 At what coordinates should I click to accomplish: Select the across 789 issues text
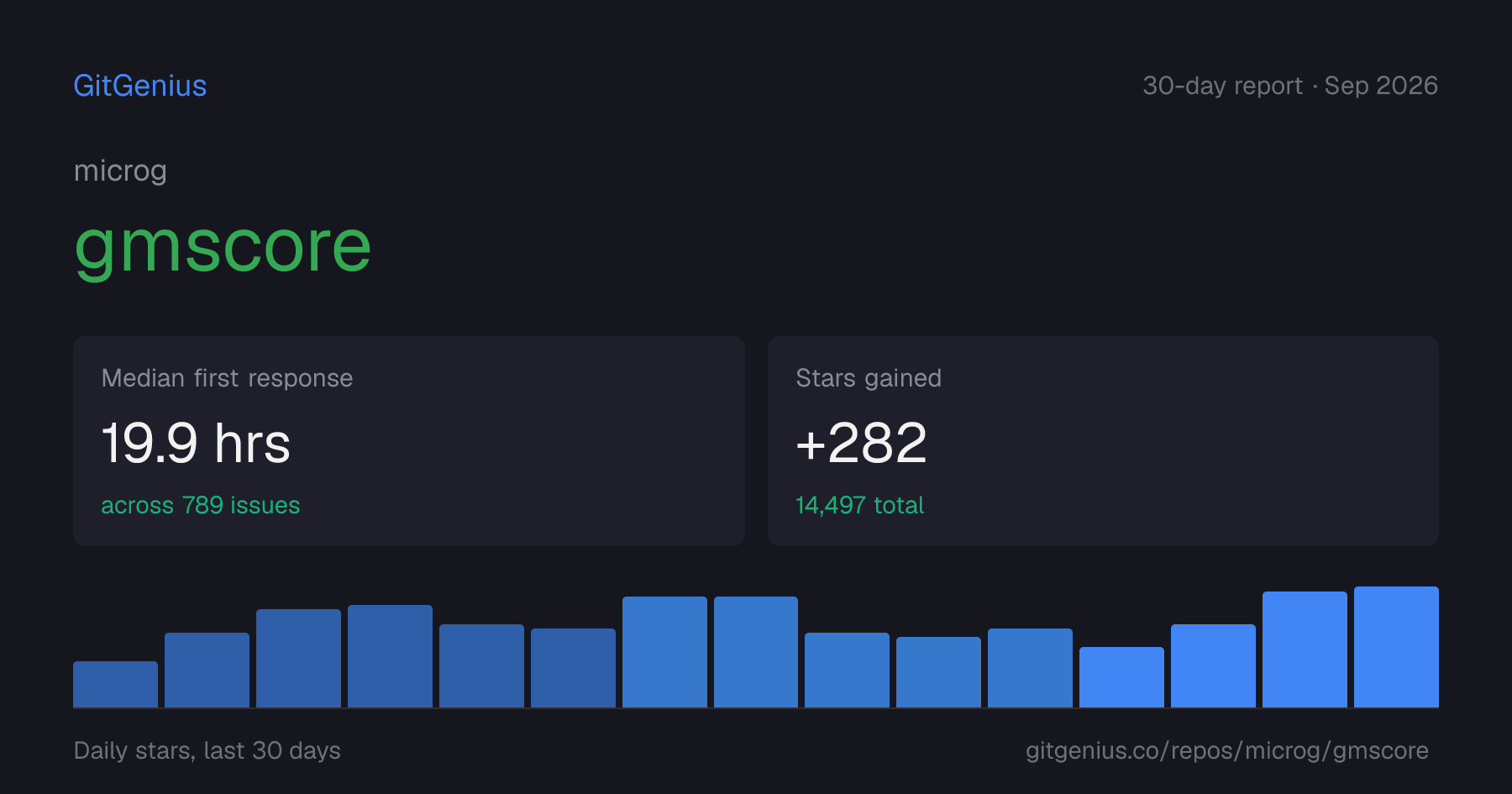tap(201, 505)
